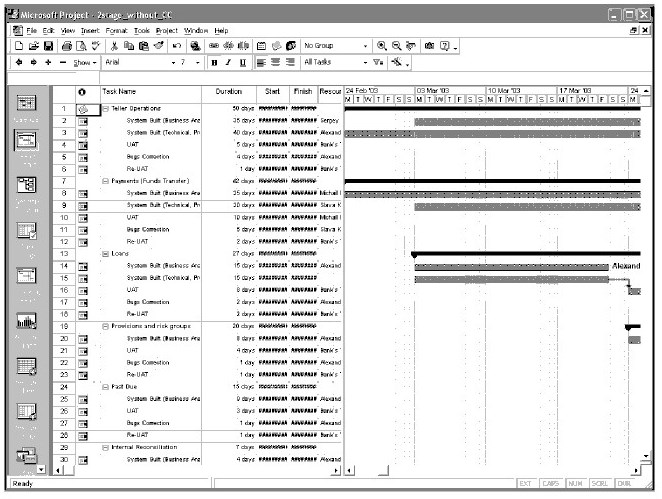Screen dimensions: 662x499
Task: Click the Task Name column header
Action: [150, 92]
